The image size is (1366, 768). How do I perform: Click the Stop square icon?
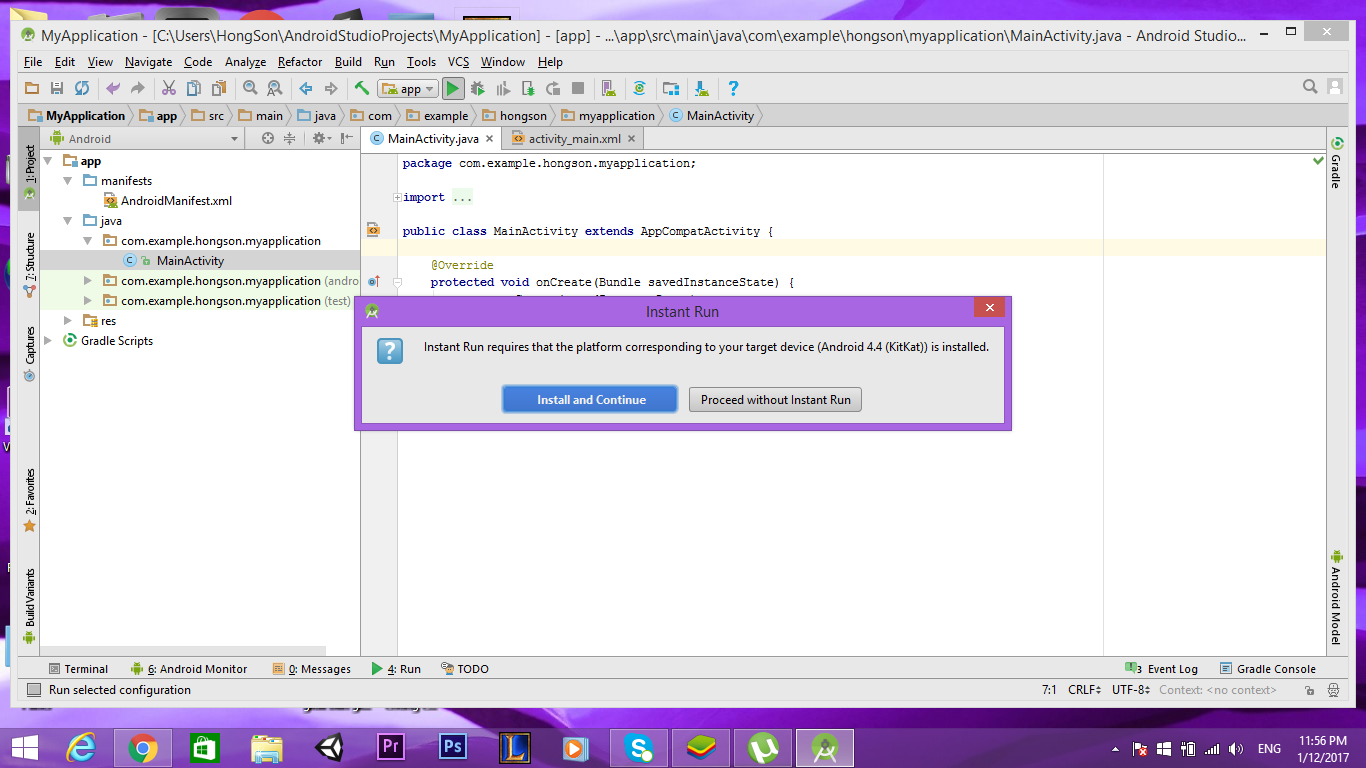click(578, 88)
